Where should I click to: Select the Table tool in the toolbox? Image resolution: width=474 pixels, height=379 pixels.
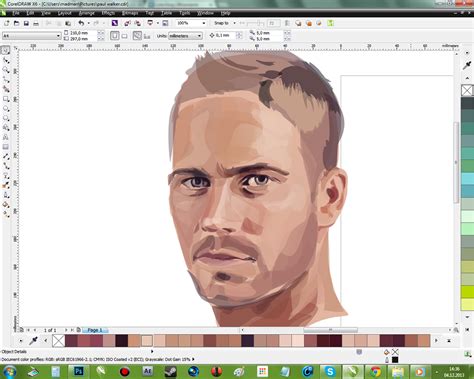coord(6,147)
